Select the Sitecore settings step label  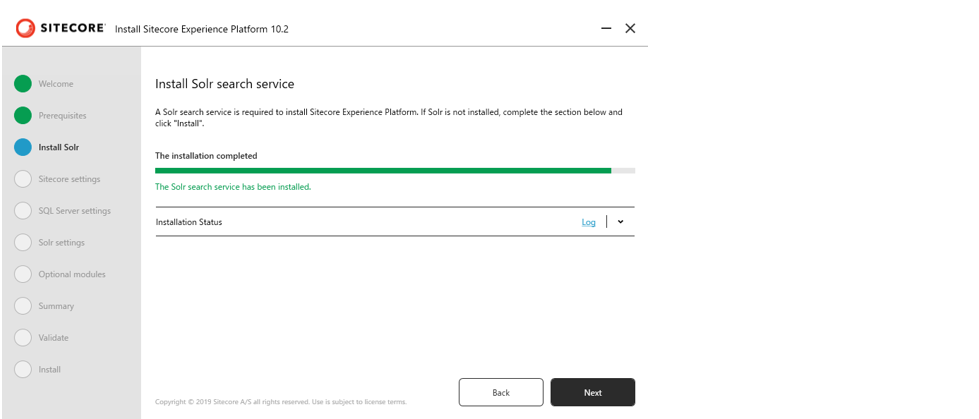[69, 179]
